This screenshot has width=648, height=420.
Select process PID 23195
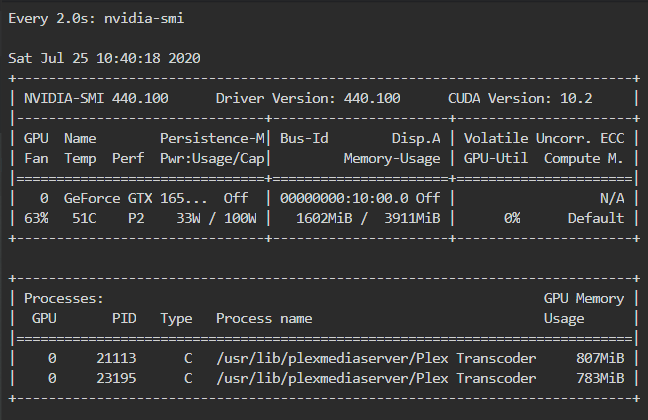point(116,378)
